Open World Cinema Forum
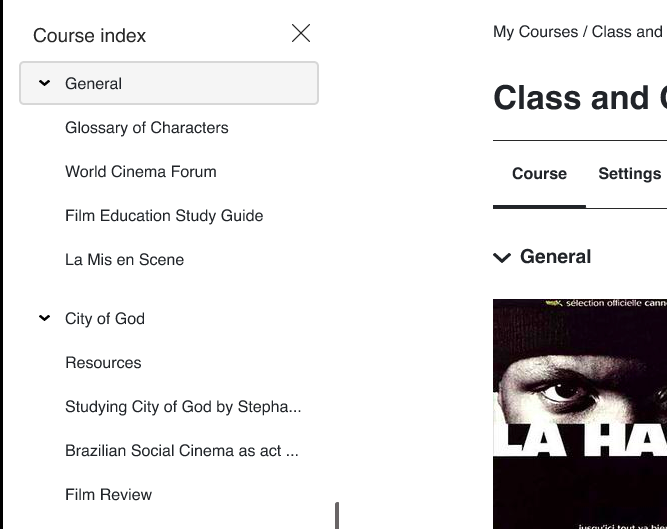Image resolution: width=667 pixels, height=529 pixels. pyautogui.click(x=141, y=172)
